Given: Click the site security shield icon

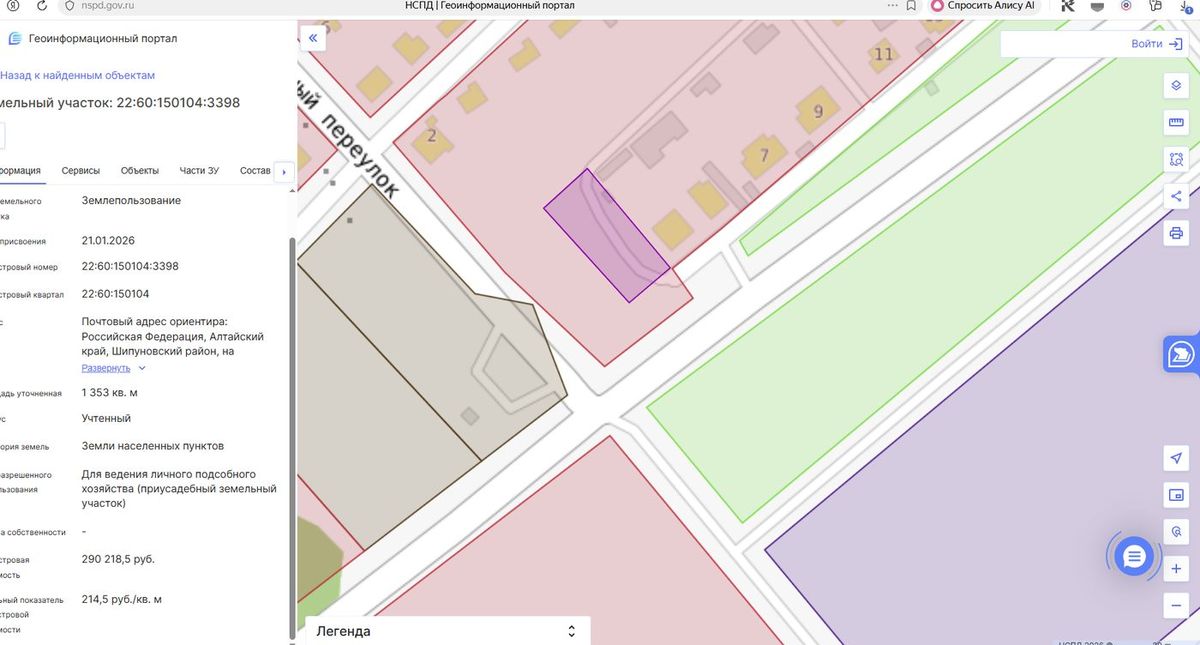Looking at the screenshot, I should pyautogui.click(x=69, y=6).
